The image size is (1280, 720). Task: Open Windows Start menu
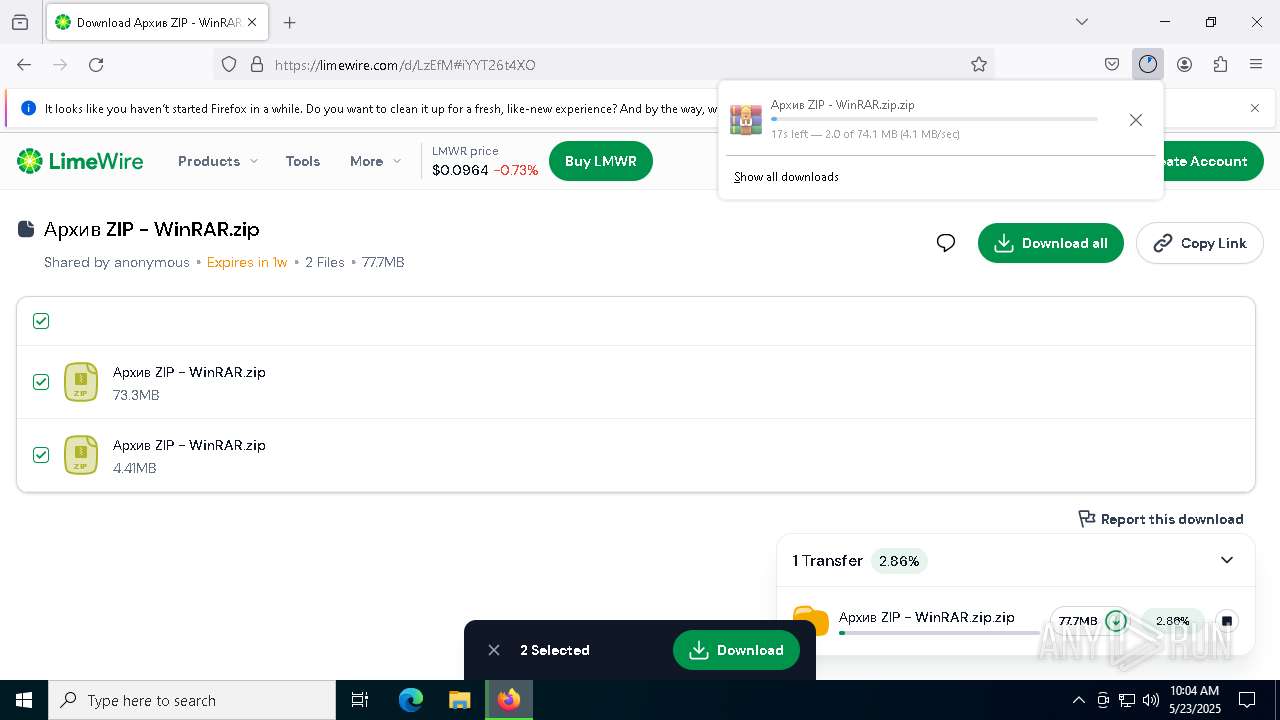click(x=24, y=700)
